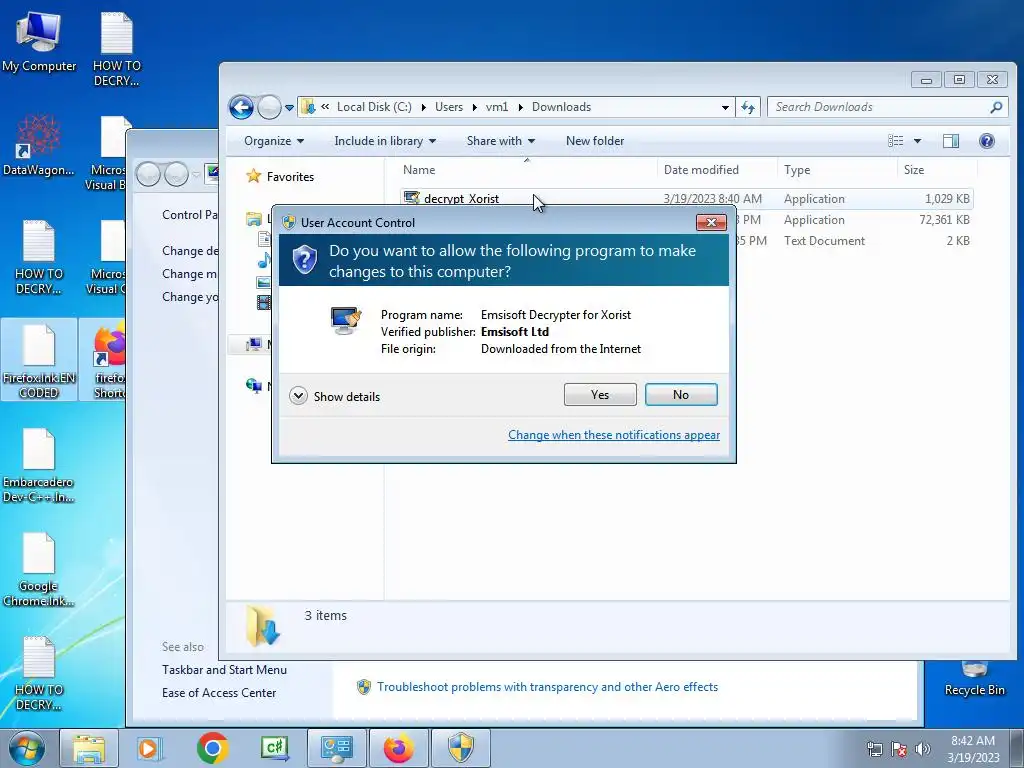Open Windows Explorer from taskbar
This screenshot has width=1024, height=768.
point(89,748)
